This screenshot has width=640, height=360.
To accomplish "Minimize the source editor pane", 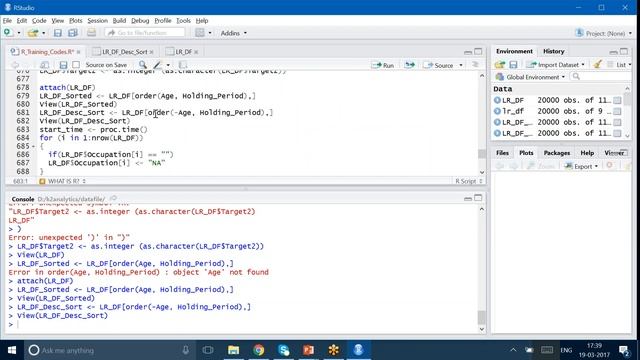I will point(468,52).
